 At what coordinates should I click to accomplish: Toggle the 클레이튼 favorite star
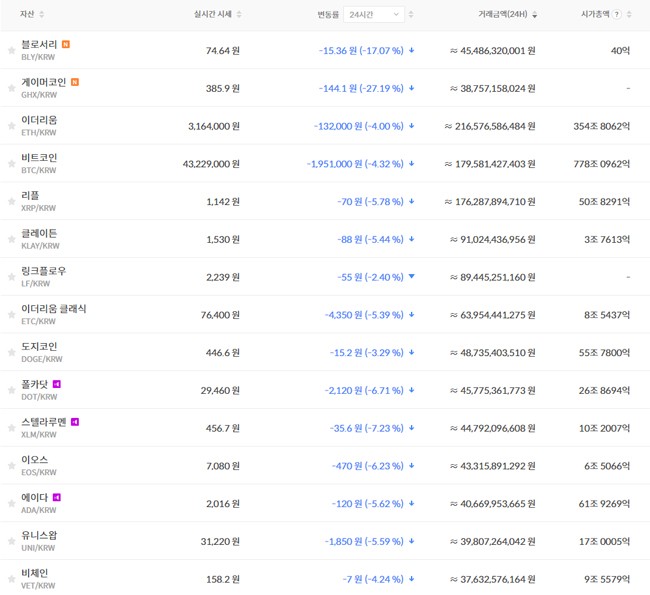12,239
